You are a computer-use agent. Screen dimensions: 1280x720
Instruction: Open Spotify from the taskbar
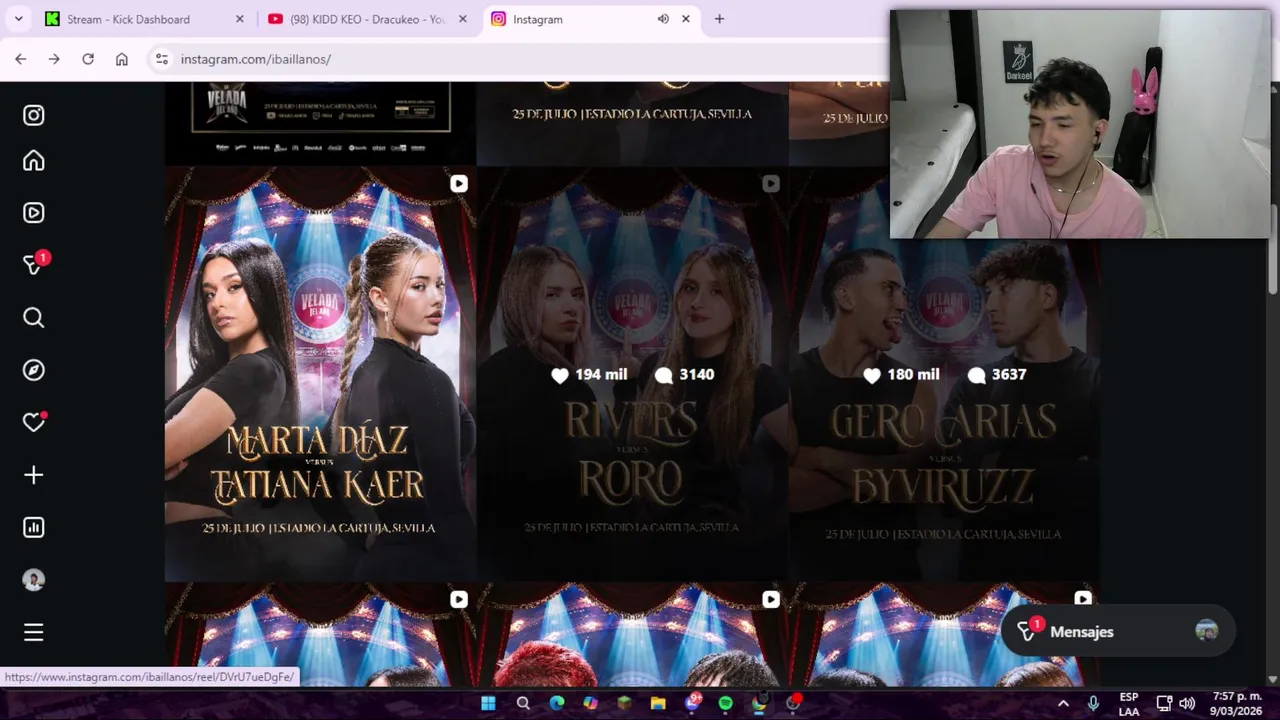(725, 703)
